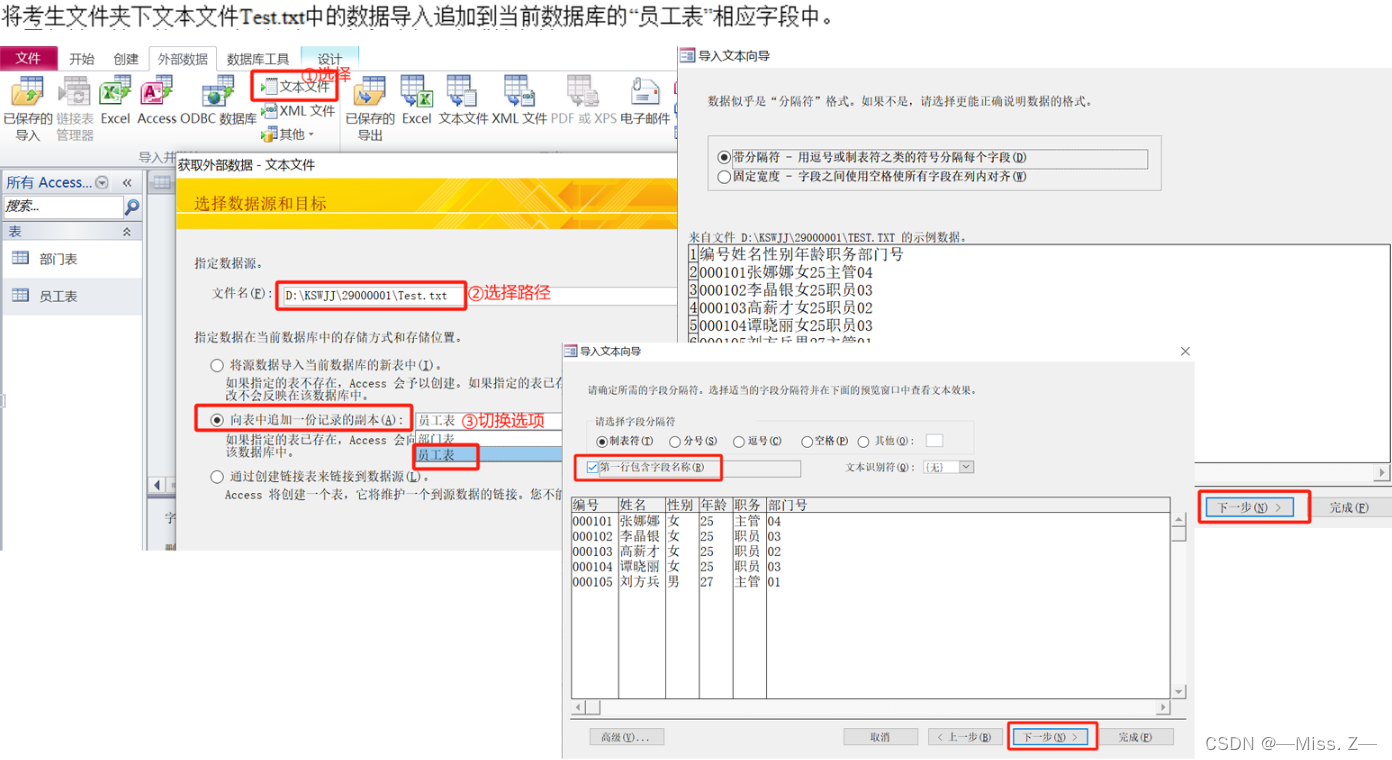Choose 固定宽度 (fixed width) format radio button

click(725, 177)
